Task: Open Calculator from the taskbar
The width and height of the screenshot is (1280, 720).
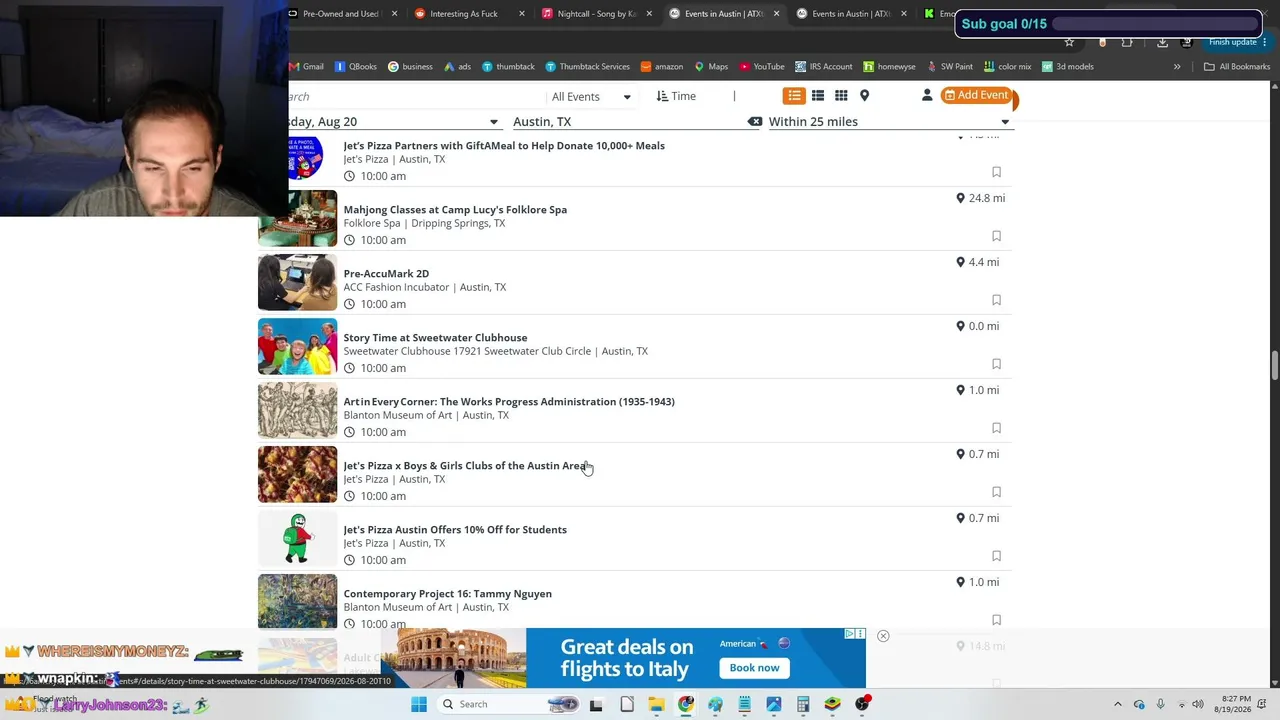Action: [x=803, y=704]
